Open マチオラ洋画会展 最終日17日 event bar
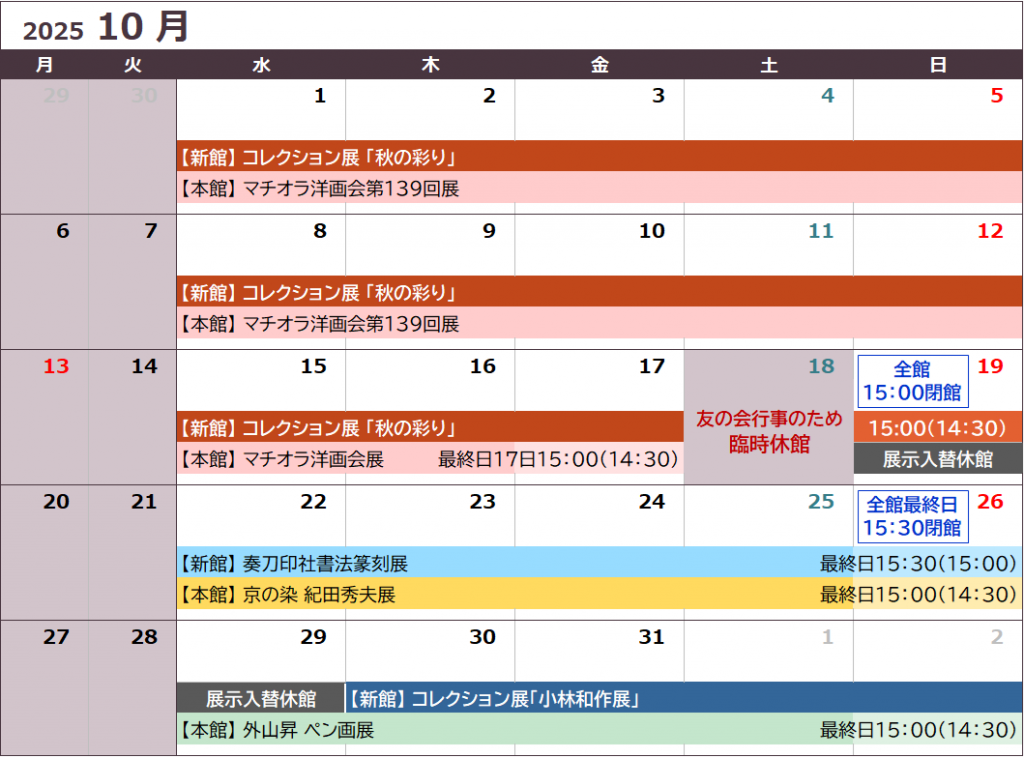The width and height of the screenshot is (1024, 758). pos(430,459)
